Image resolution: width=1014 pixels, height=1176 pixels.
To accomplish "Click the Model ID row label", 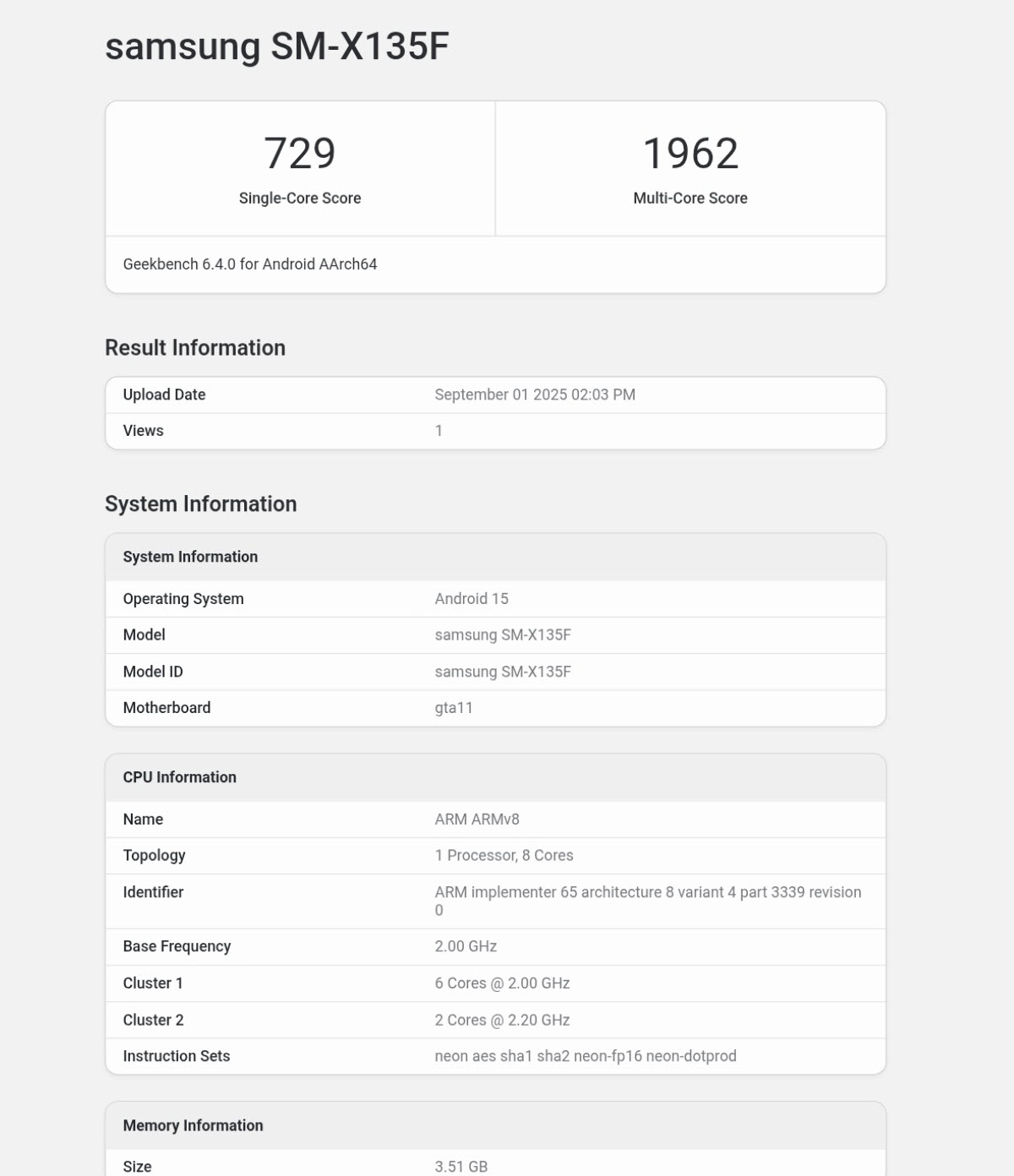I will click(x=153, y=672).
